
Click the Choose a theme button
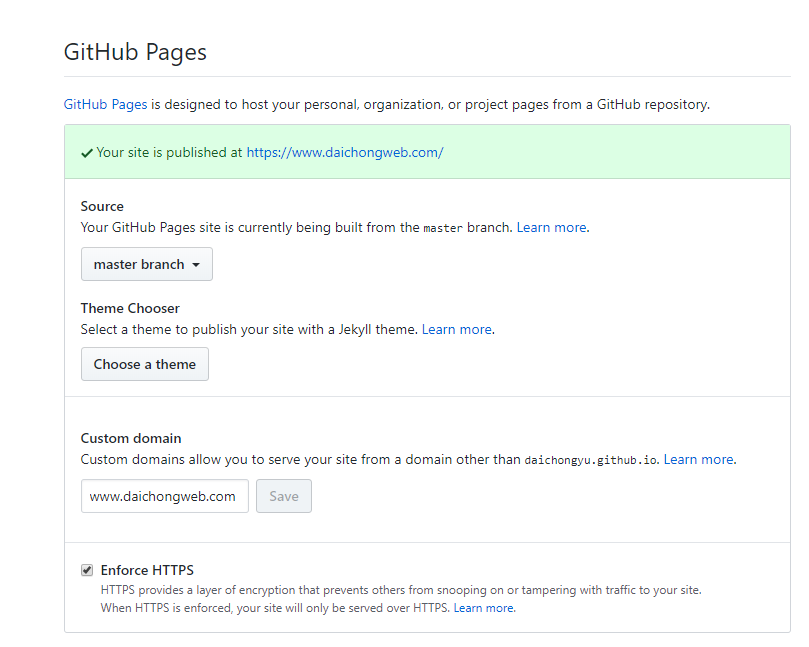click(144, 364)
